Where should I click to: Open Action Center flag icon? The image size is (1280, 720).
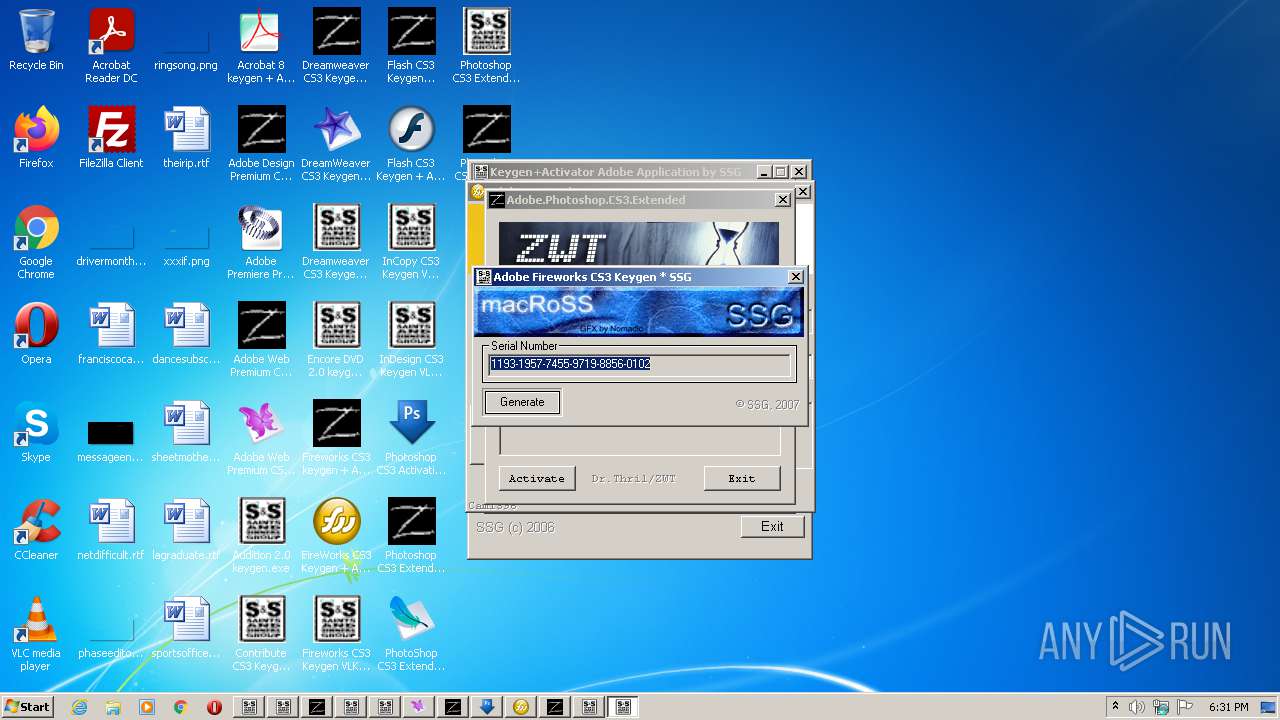pyautogui.click(x=1185, y=707)
